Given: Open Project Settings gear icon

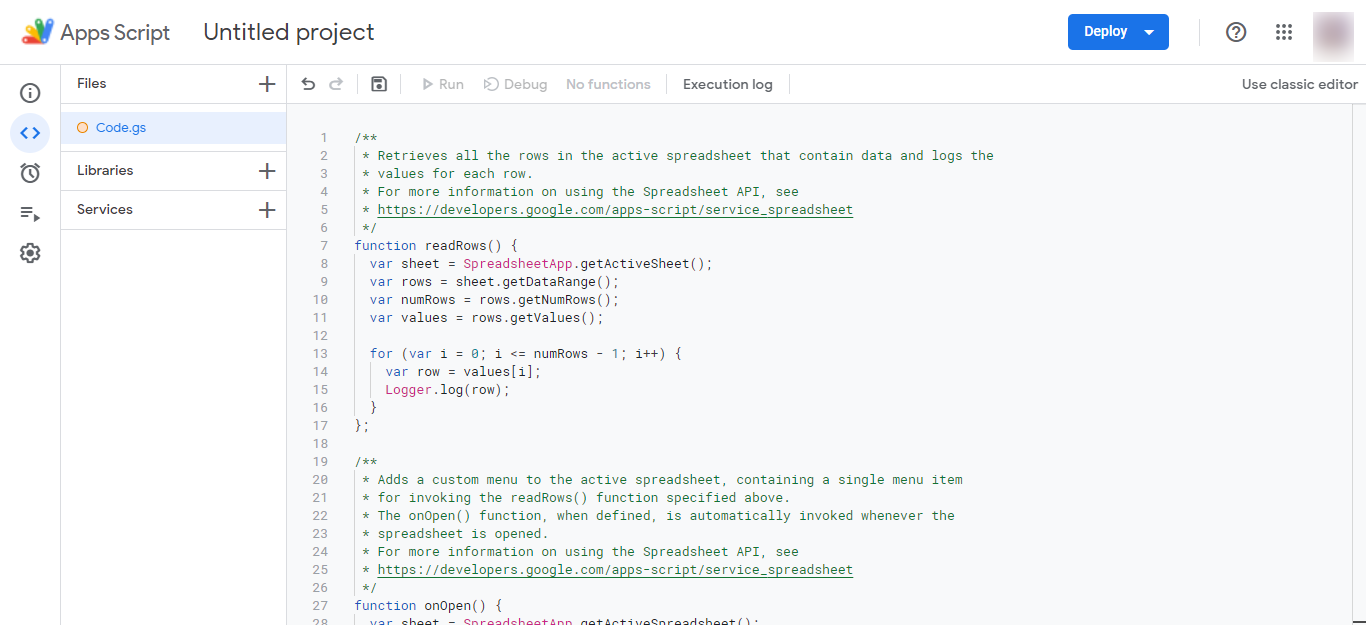Looking at the screenshot, I should (x=30, y=253).
